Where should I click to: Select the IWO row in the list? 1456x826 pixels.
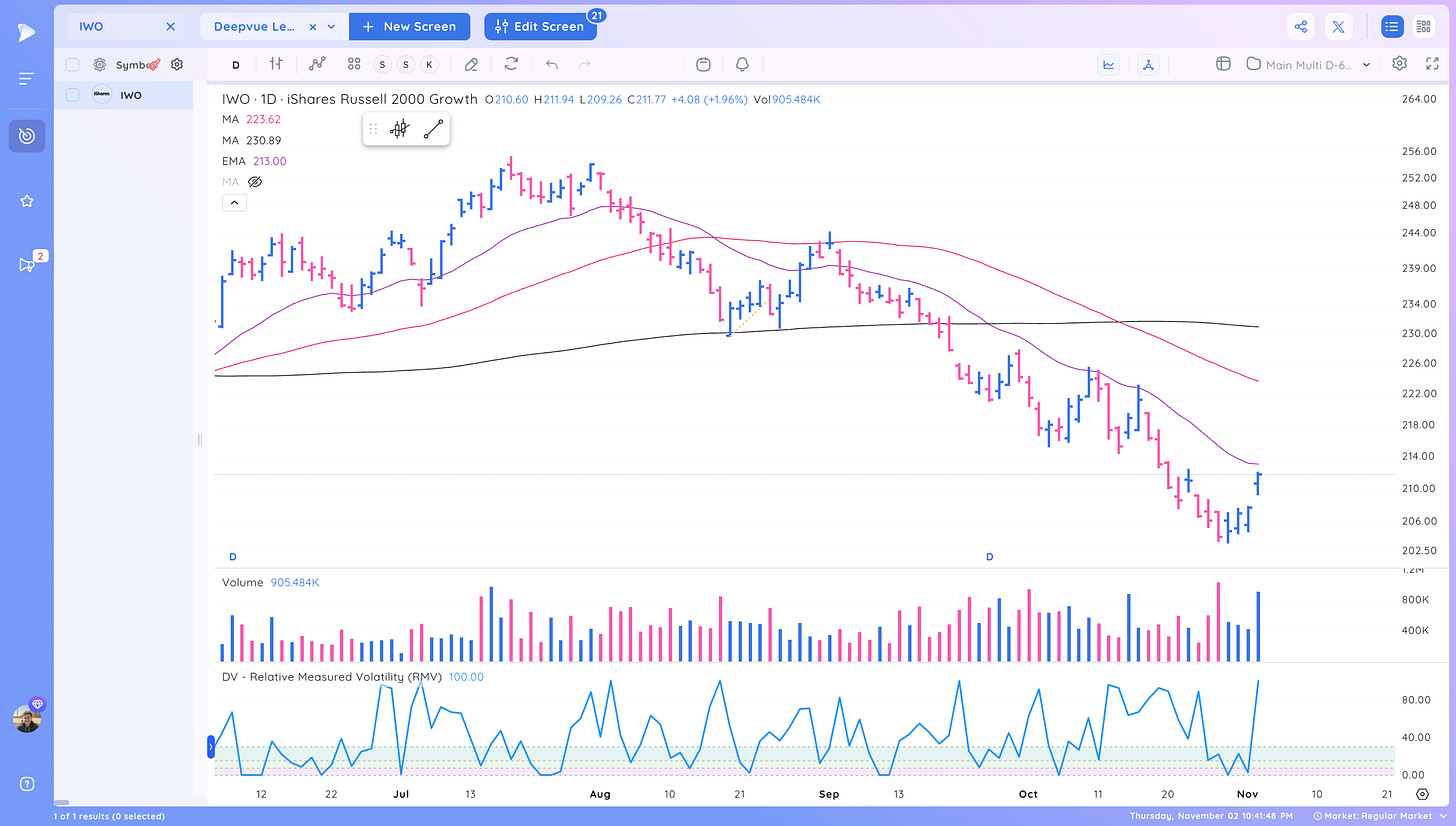123,95
